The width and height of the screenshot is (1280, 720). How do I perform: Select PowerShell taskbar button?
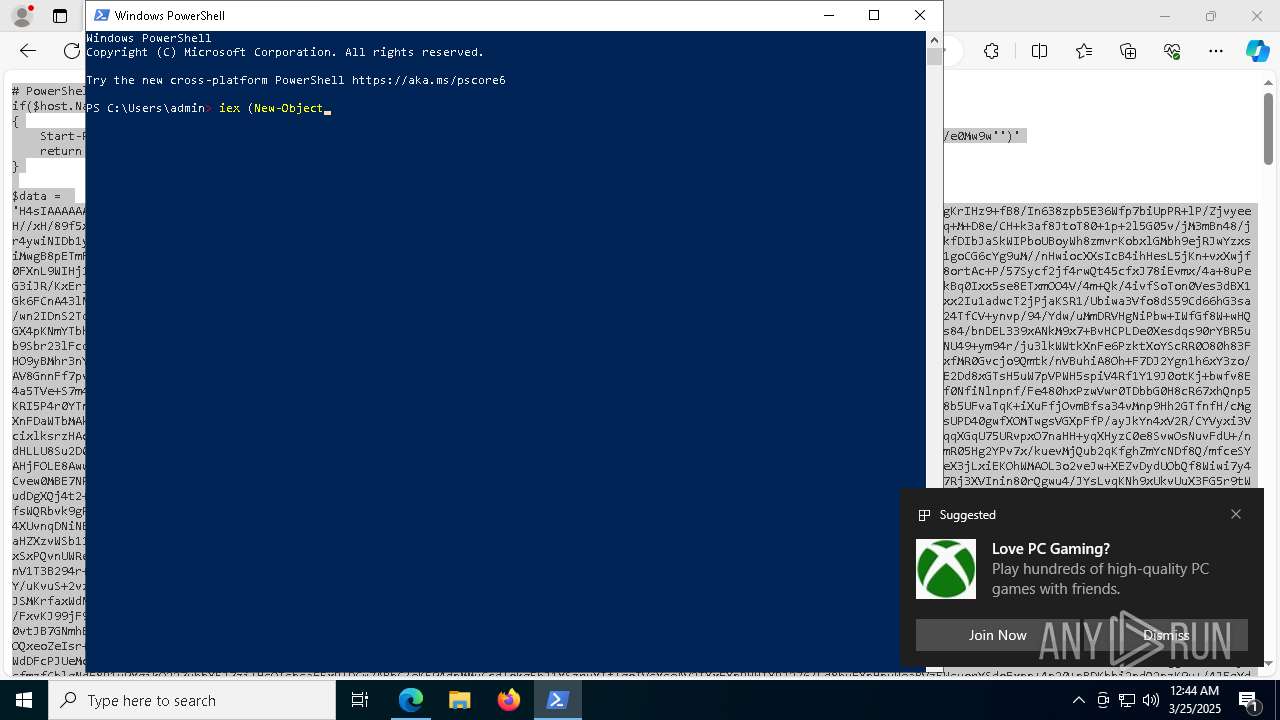pyautogui.click(x=557, y=700)
